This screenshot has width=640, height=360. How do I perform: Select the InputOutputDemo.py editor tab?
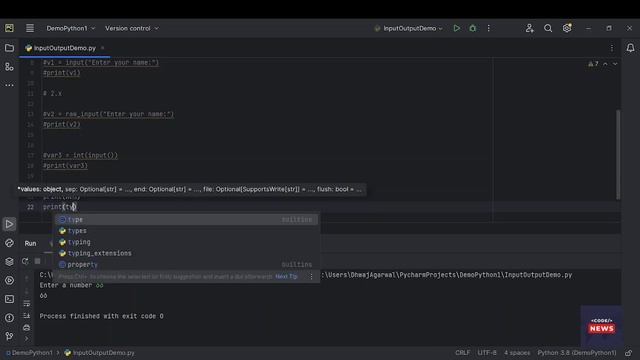[x=64, y=48]
